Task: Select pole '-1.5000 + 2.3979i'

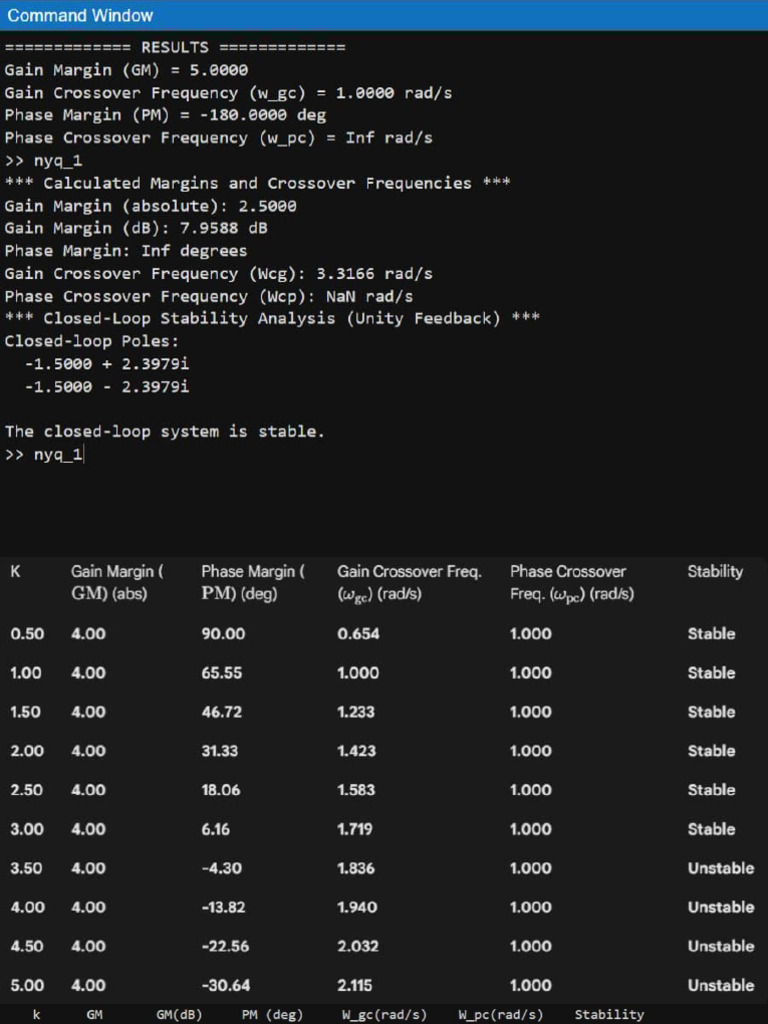Action: tap(106, 364)
